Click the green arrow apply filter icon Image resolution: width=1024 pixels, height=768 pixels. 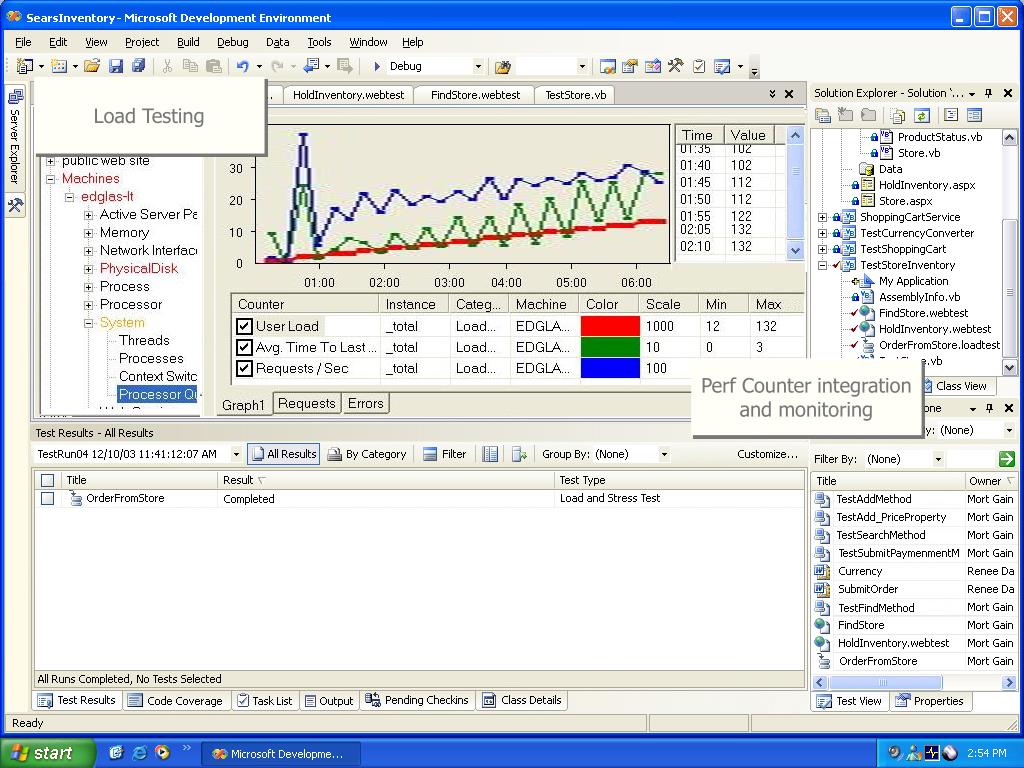1006,459
